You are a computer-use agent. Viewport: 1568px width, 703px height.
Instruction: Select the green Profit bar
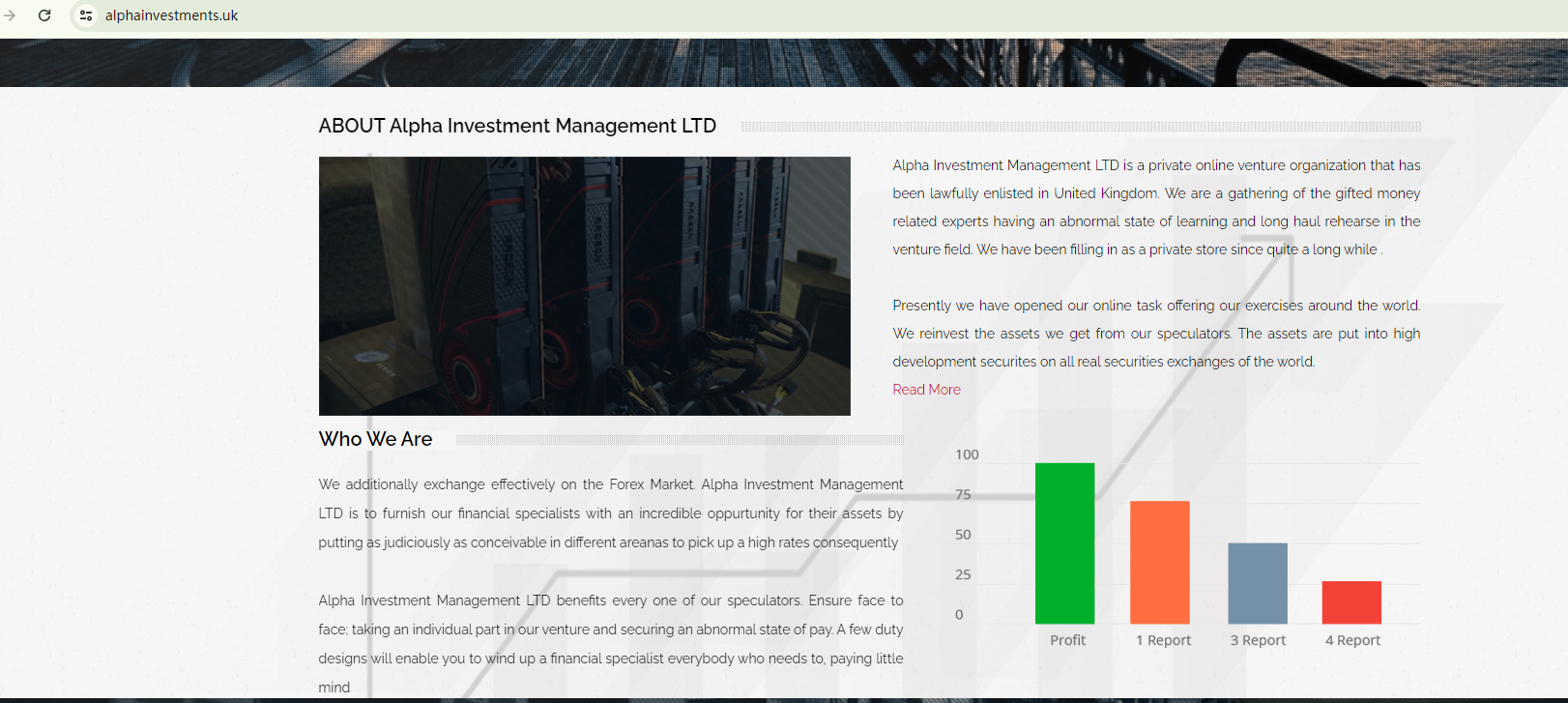(x=1064, y=543)
